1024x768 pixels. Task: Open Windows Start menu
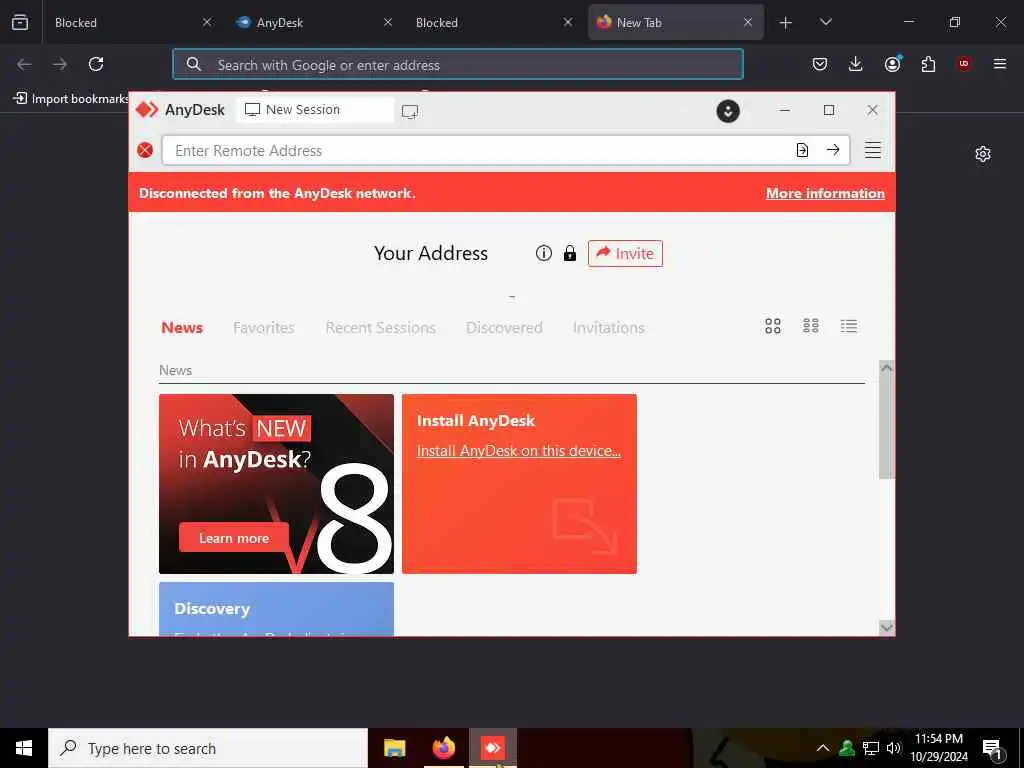click(x=24, y=748)
